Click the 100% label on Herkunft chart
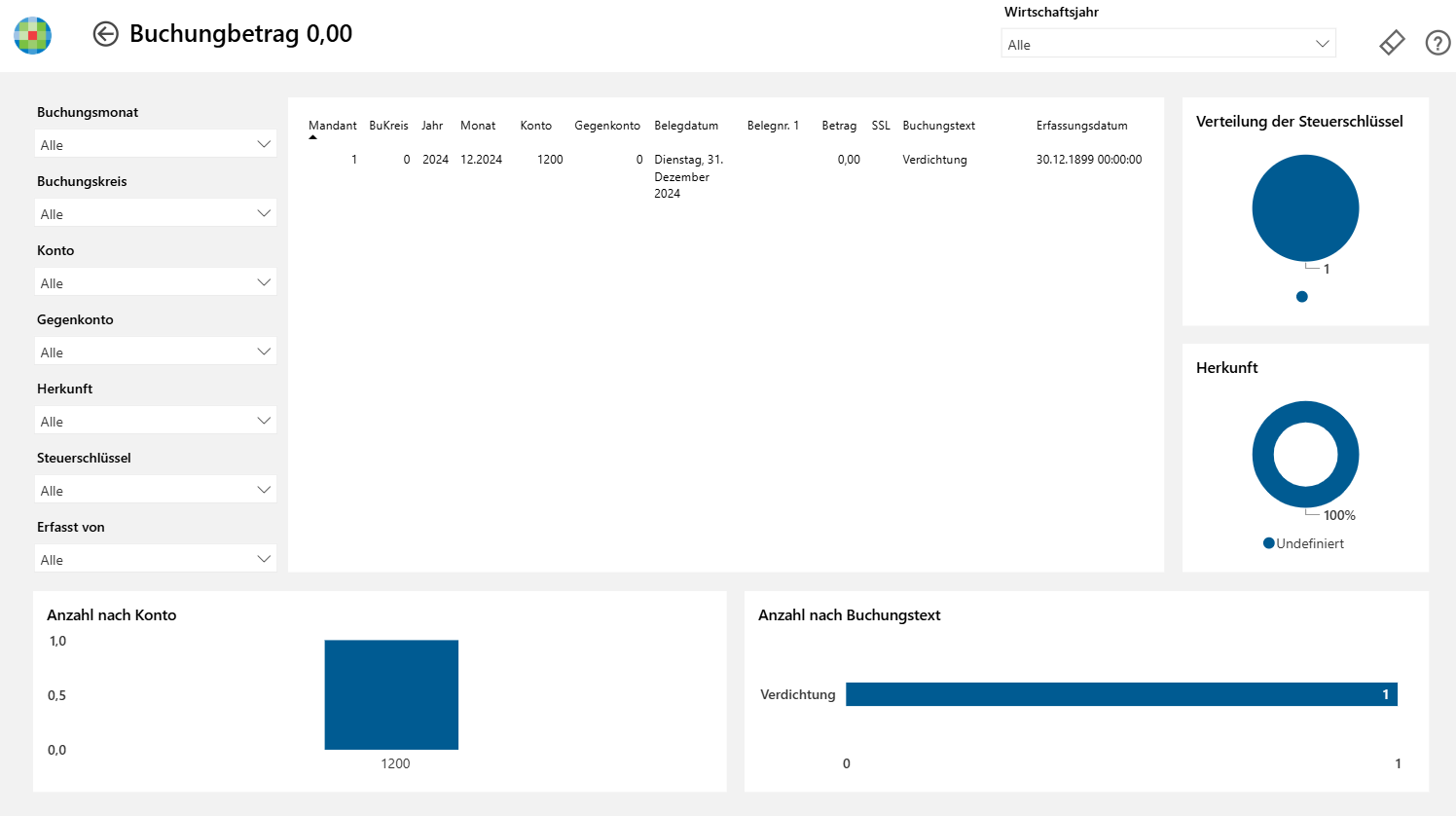 point(1339,515)
